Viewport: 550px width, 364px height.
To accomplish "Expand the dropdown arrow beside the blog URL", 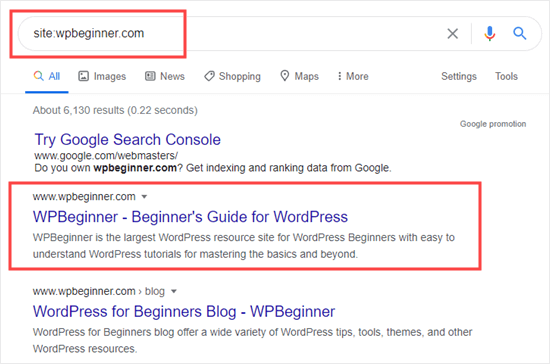I will point(174,291).
